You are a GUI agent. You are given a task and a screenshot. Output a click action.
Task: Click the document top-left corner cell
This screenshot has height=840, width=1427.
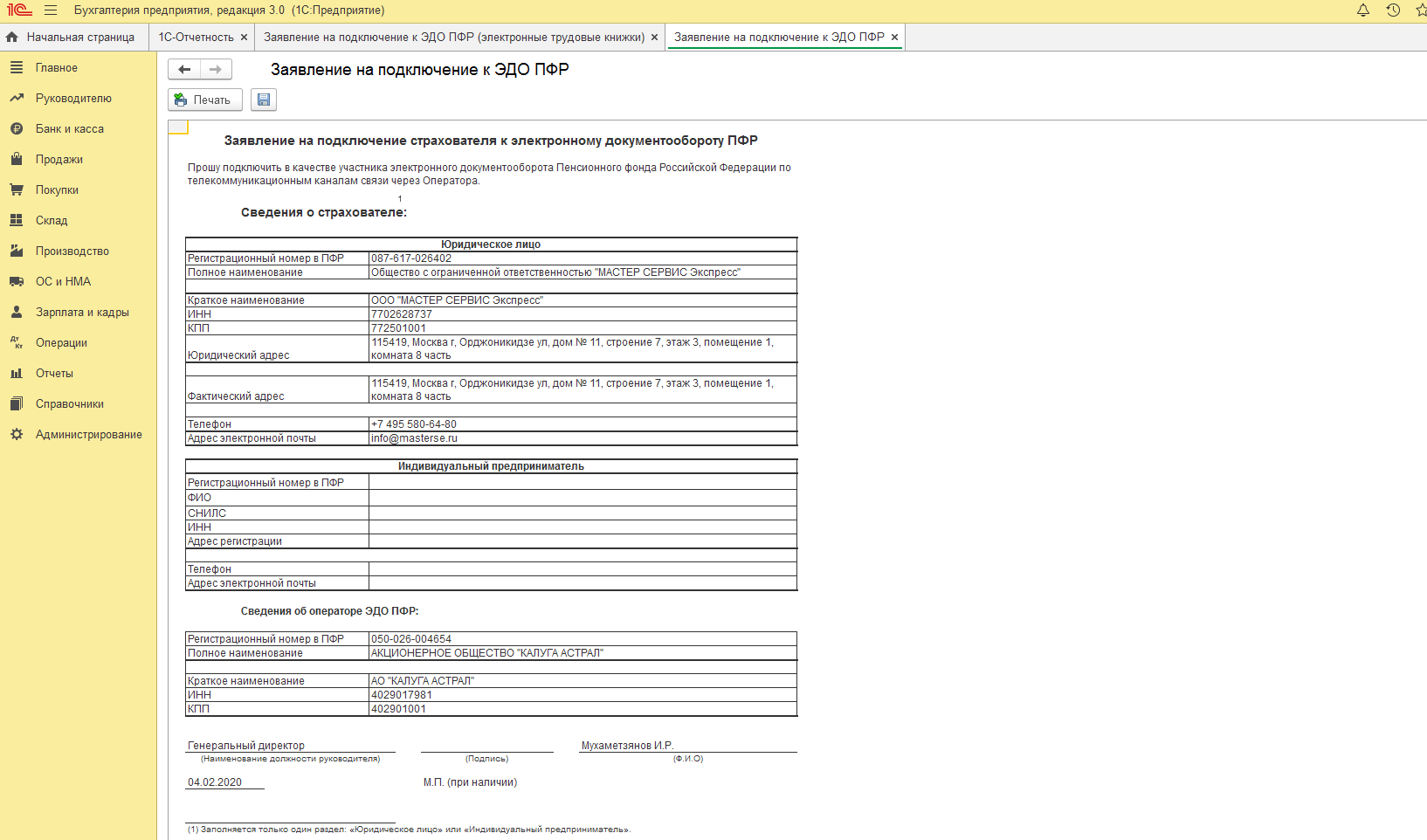click(177, 127)
